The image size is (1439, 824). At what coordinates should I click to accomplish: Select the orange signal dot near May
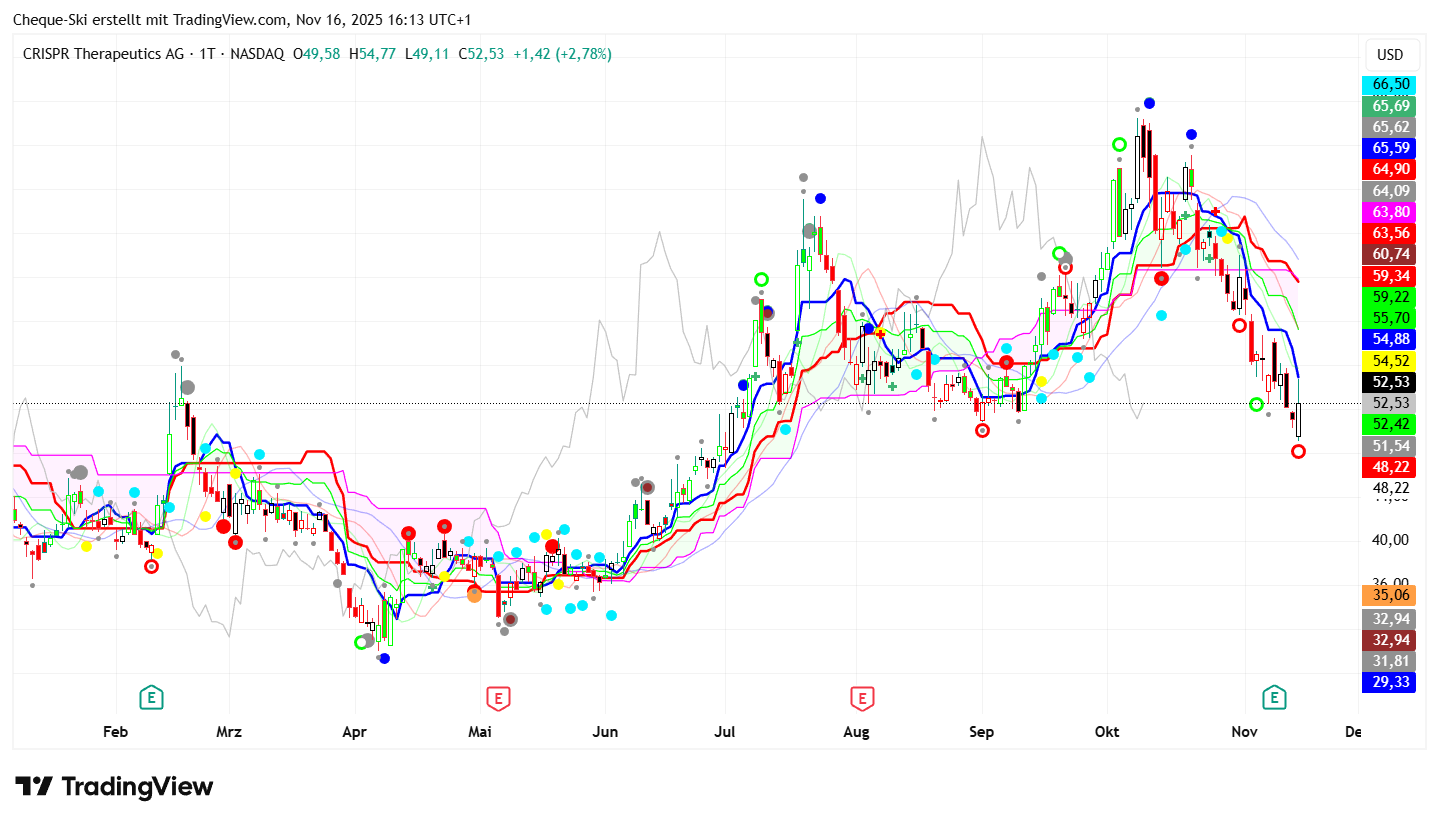coord(474,594)
